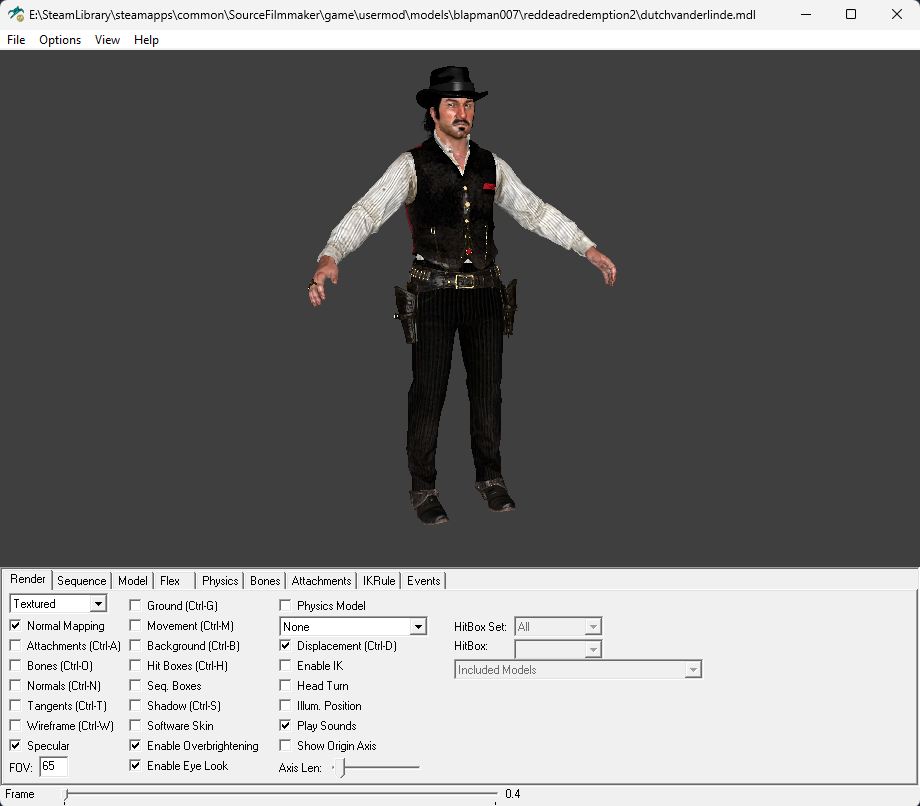
Task: Uncheck the Play Sounds checkbox
Action: coord(285,726)
